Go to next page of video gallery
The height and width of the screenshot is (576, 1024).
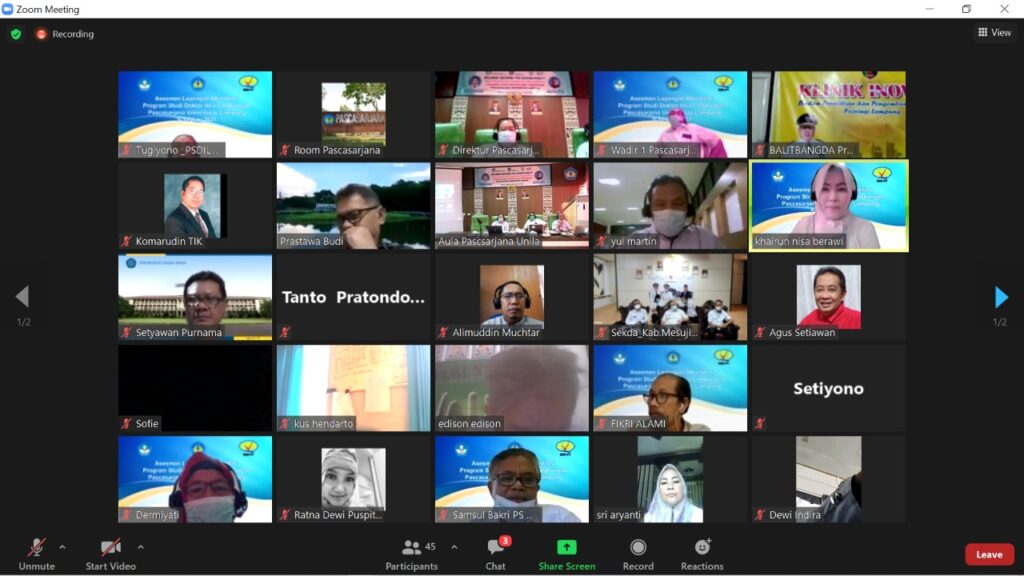click(1001, 297)
